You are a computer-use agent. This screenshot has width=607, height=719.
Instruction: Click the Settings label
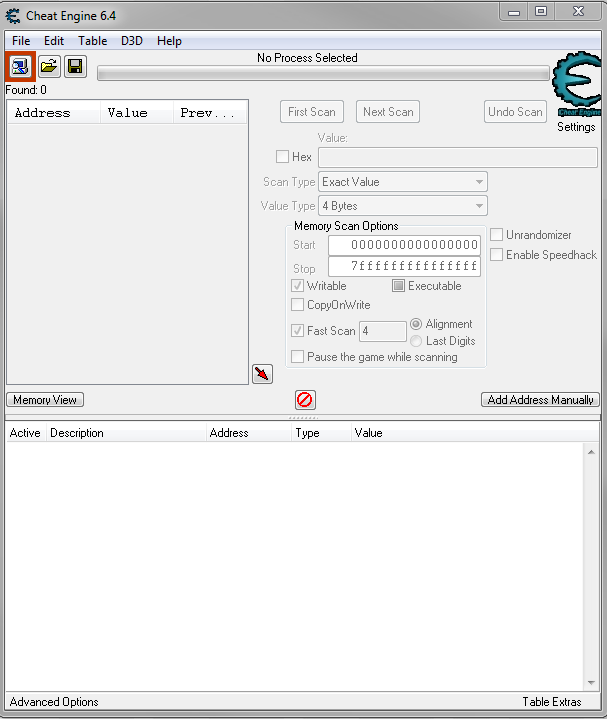pyautogui.click(x=576, y=127)
